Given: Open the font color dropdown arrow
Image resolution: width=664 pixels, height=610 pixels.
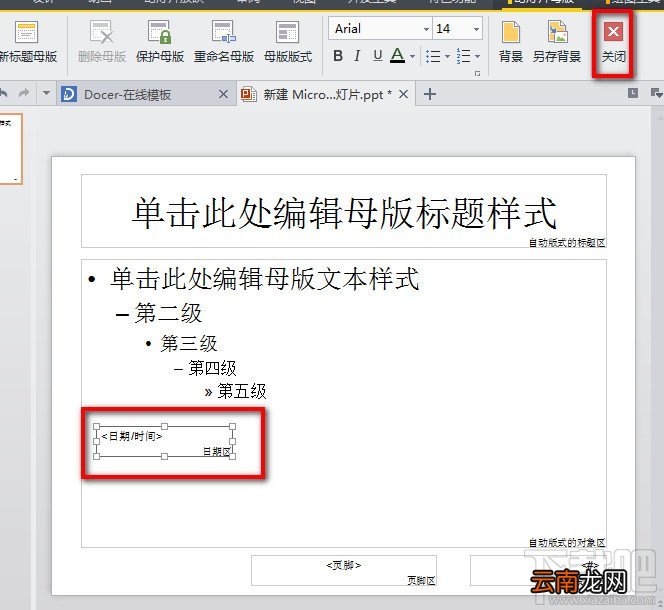Looking at the screenshot, I should (x=412, y=56).
